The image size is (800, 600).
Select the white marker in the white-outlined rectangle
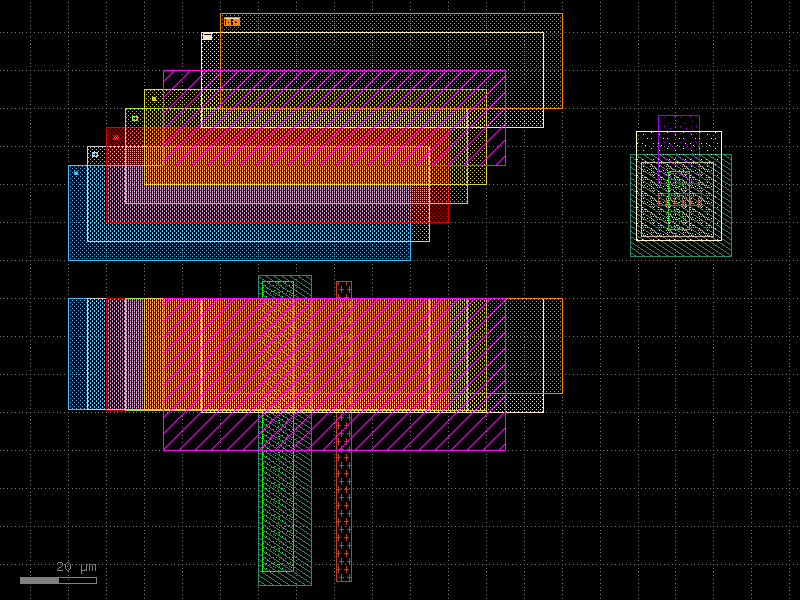95,155
